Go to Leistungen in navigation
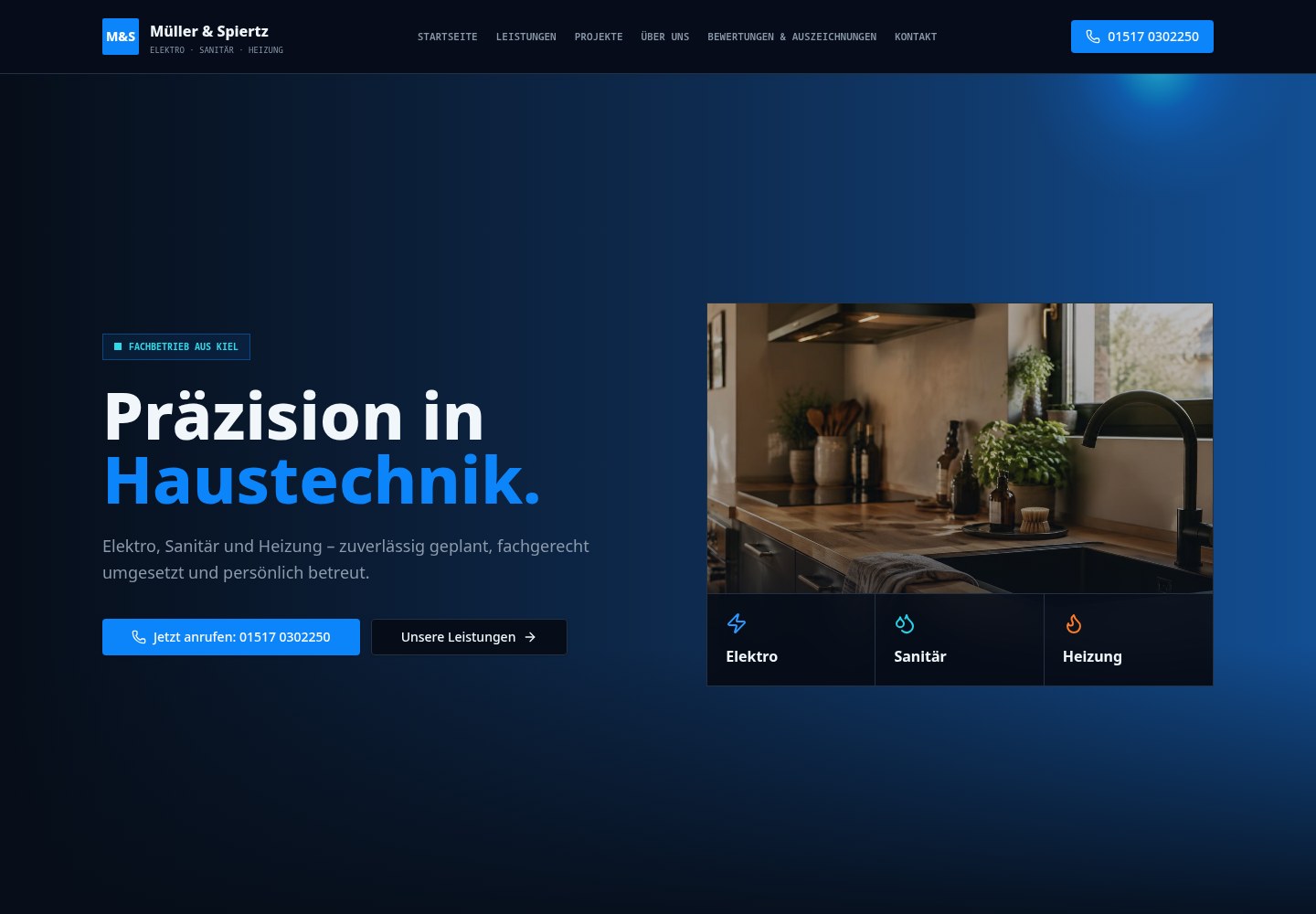Screen dimensions: 1316x914 point(526,37)
